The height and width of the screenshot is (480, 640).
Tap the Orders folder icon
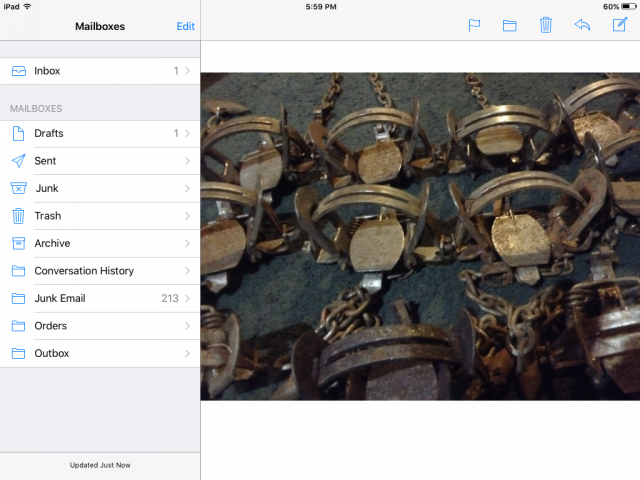18,326
